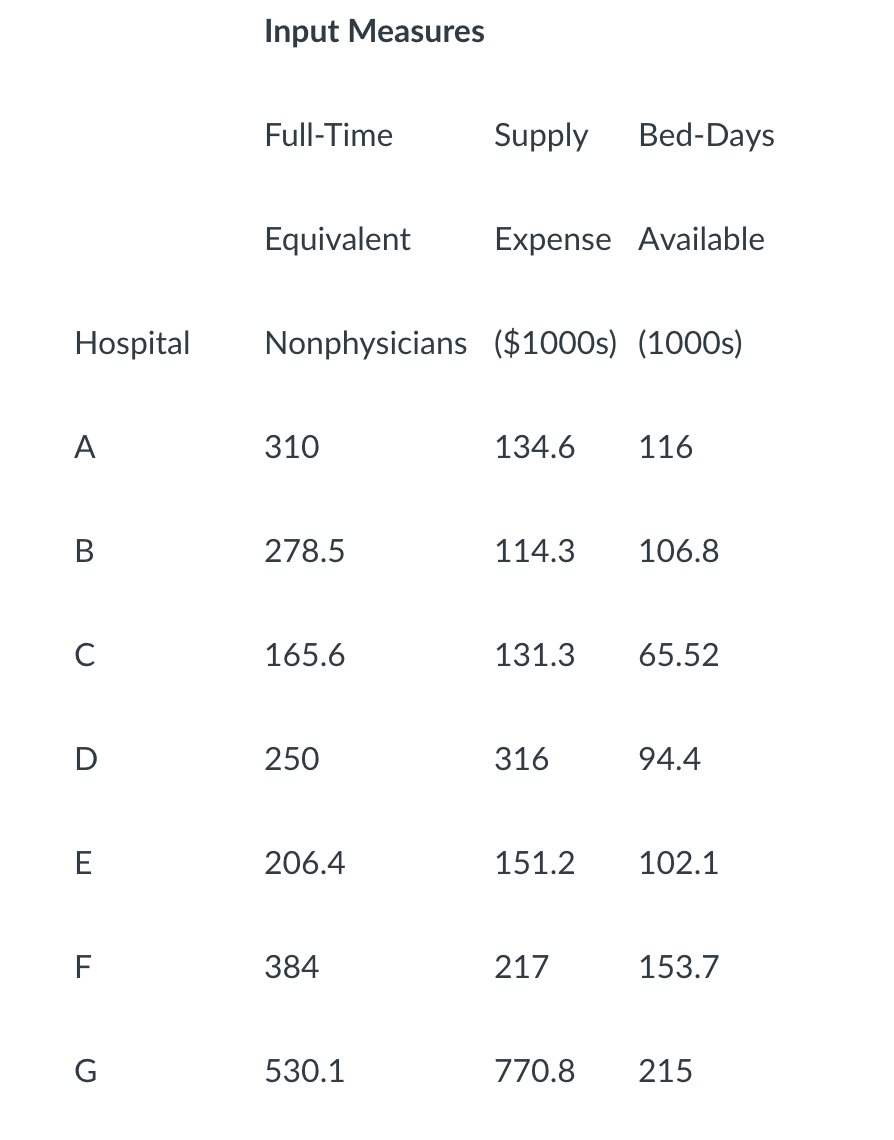
Task: Select bed-days value 153.7
Action: [x=678, y=967]
